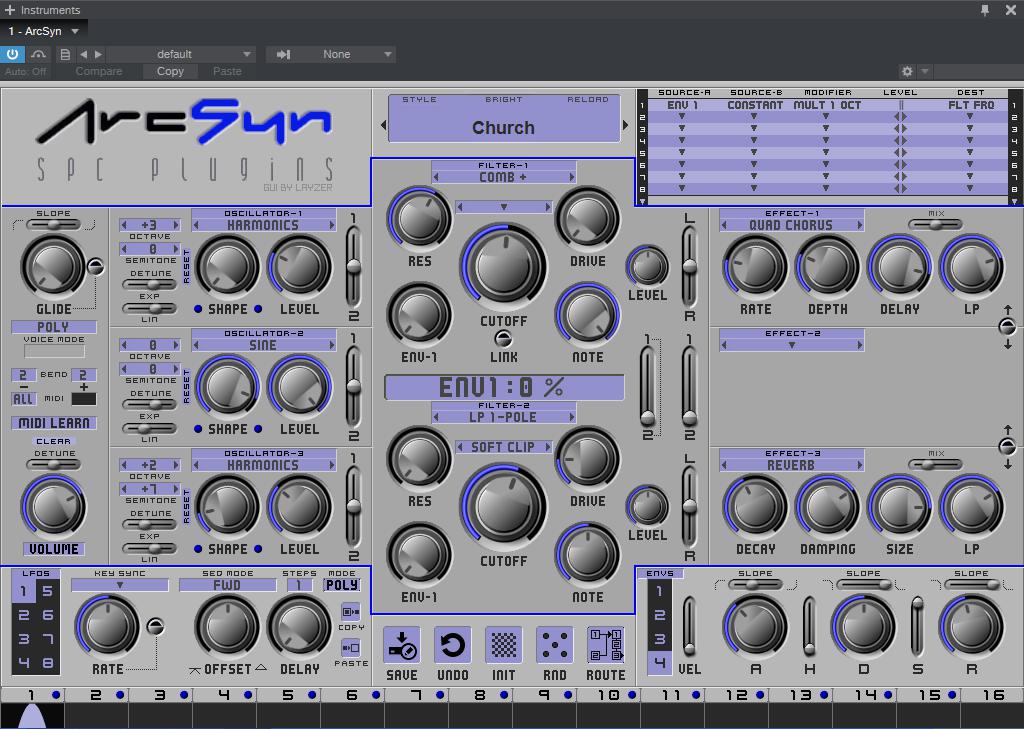Image resolution: width=1024 pixels, height=729 pixels.
Task: Click the Style label in patch display
Action: coord(419,99)
